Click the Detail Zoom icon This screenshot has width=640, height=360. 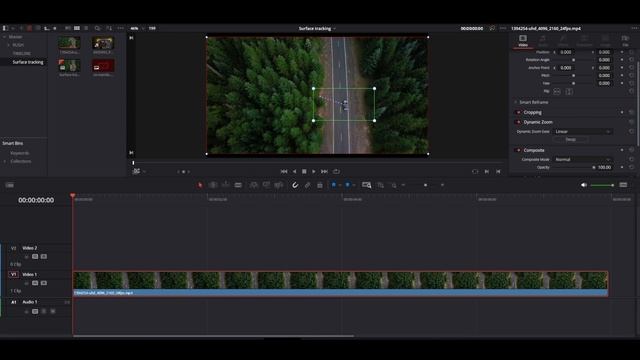tap(380, 185)
